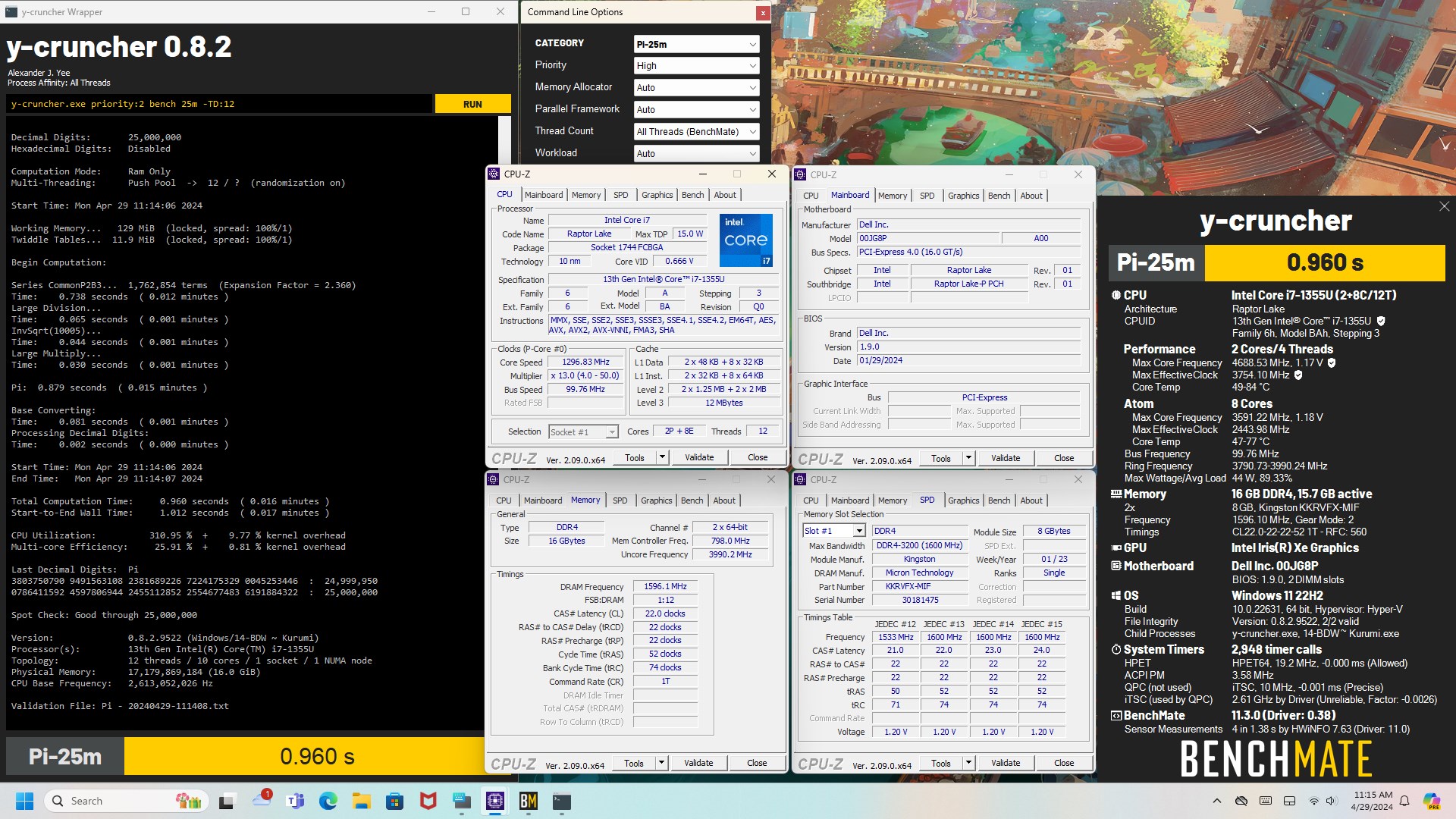Click the GPU icon in BenchMate panel

pos(1116,548)
